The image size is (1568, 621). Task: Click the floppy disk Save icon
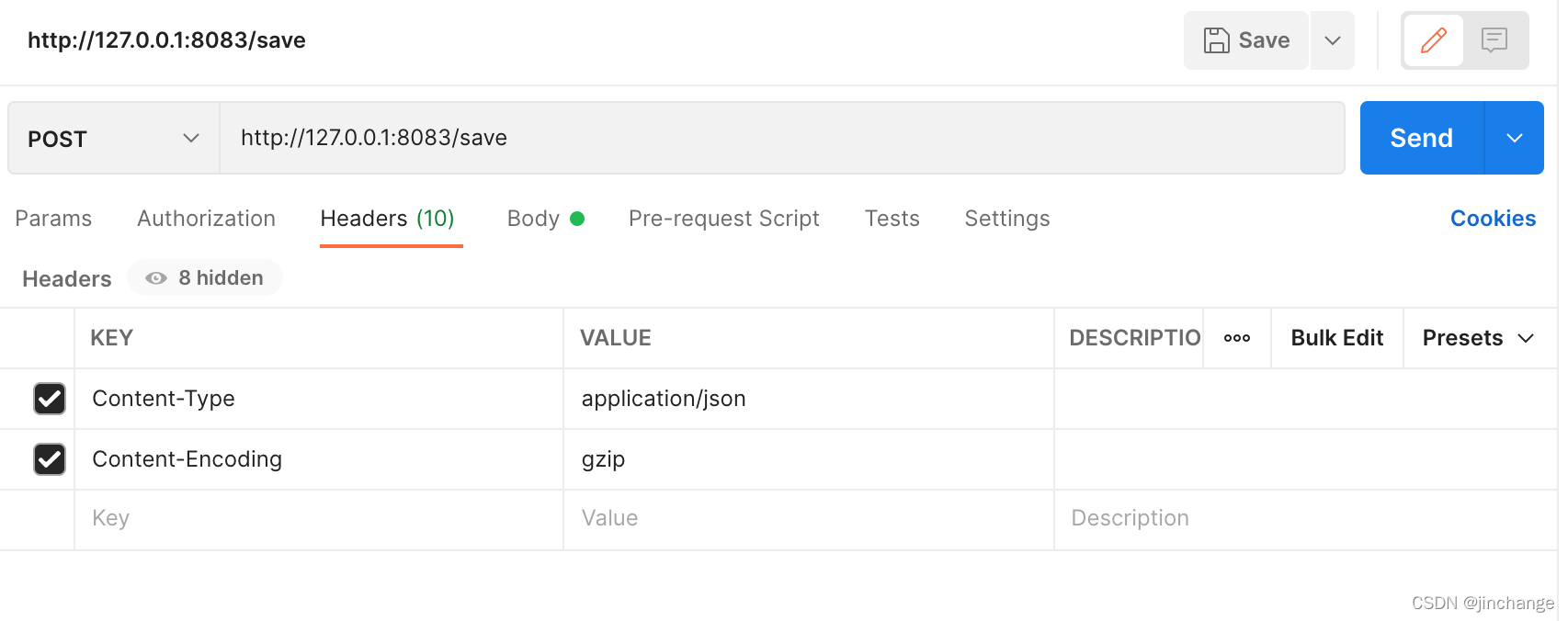point(1217,40)
